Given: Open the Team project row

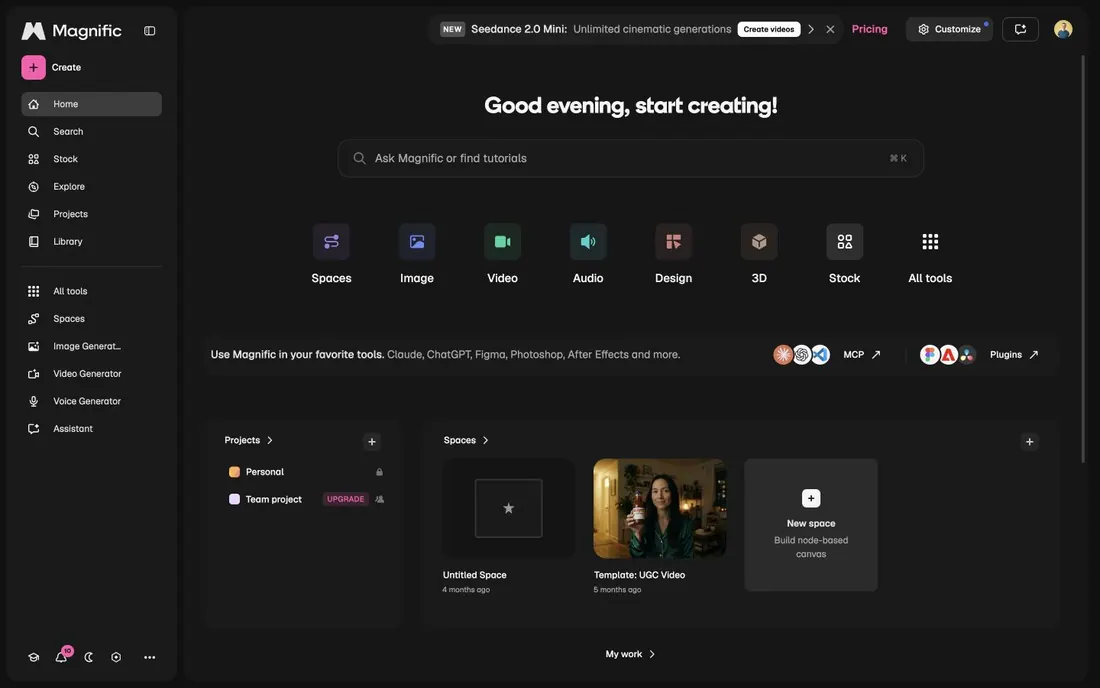Looking at the screenshot, I should [x=305, y=499].
